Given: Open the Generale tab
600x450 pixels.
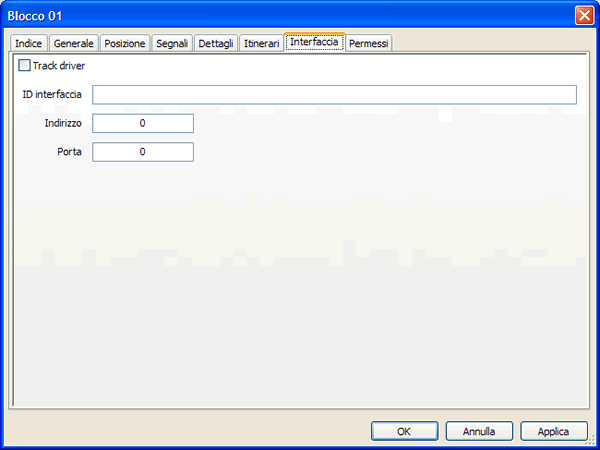Looking at the screenshot, I should point(73,43).
